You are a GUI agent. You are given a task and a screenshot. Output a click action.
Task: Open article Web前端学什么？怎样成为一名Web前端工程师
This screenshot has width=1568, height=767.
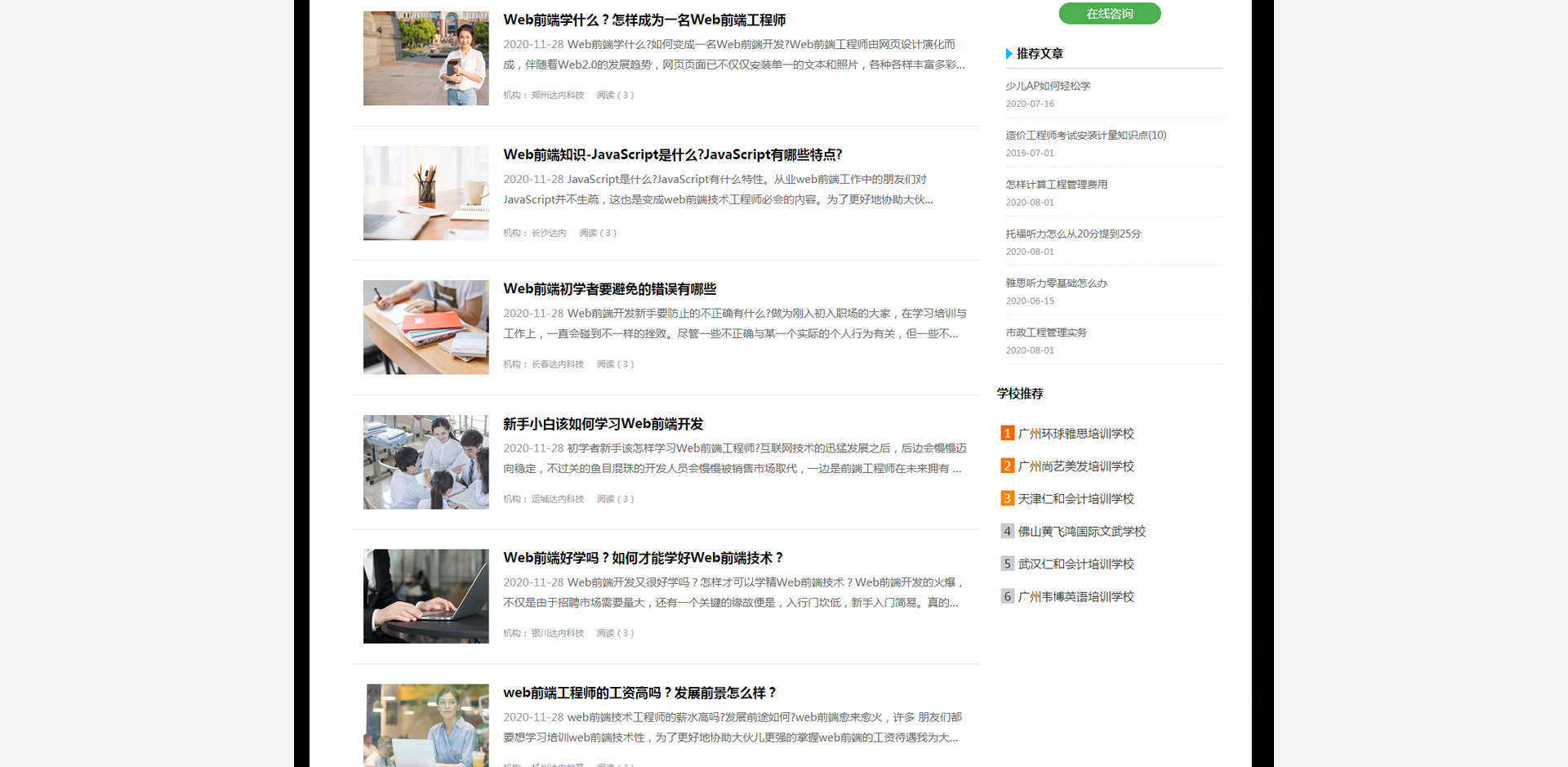644,20
